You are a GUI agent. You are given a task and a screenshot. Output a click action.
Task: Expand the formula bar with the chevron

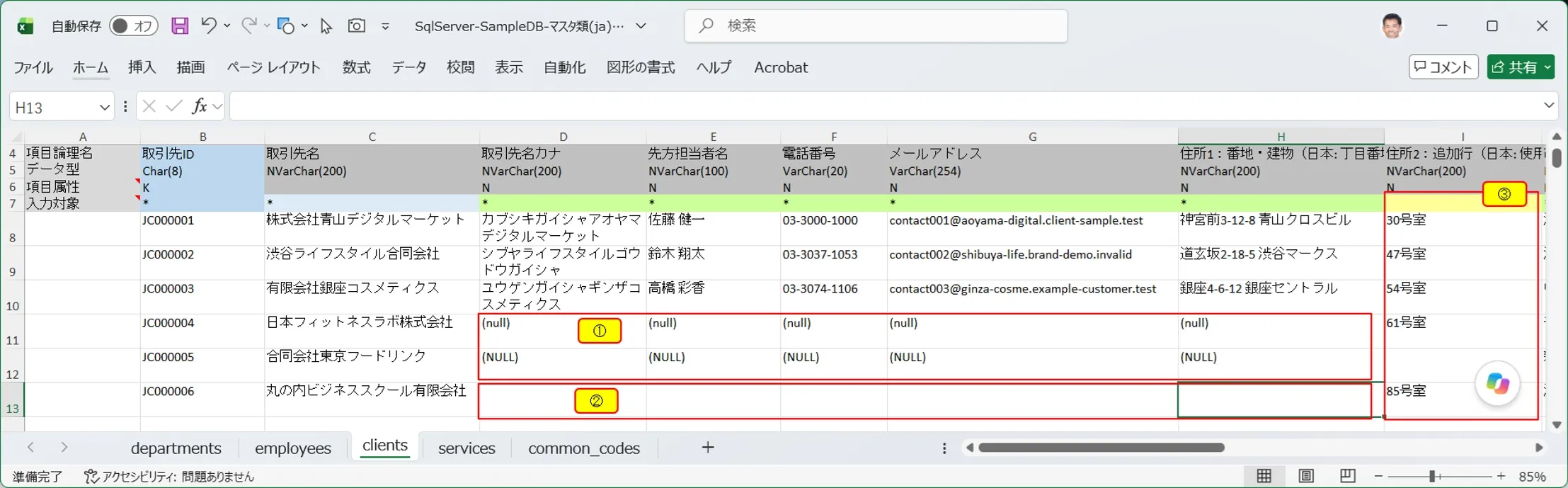1549,106
